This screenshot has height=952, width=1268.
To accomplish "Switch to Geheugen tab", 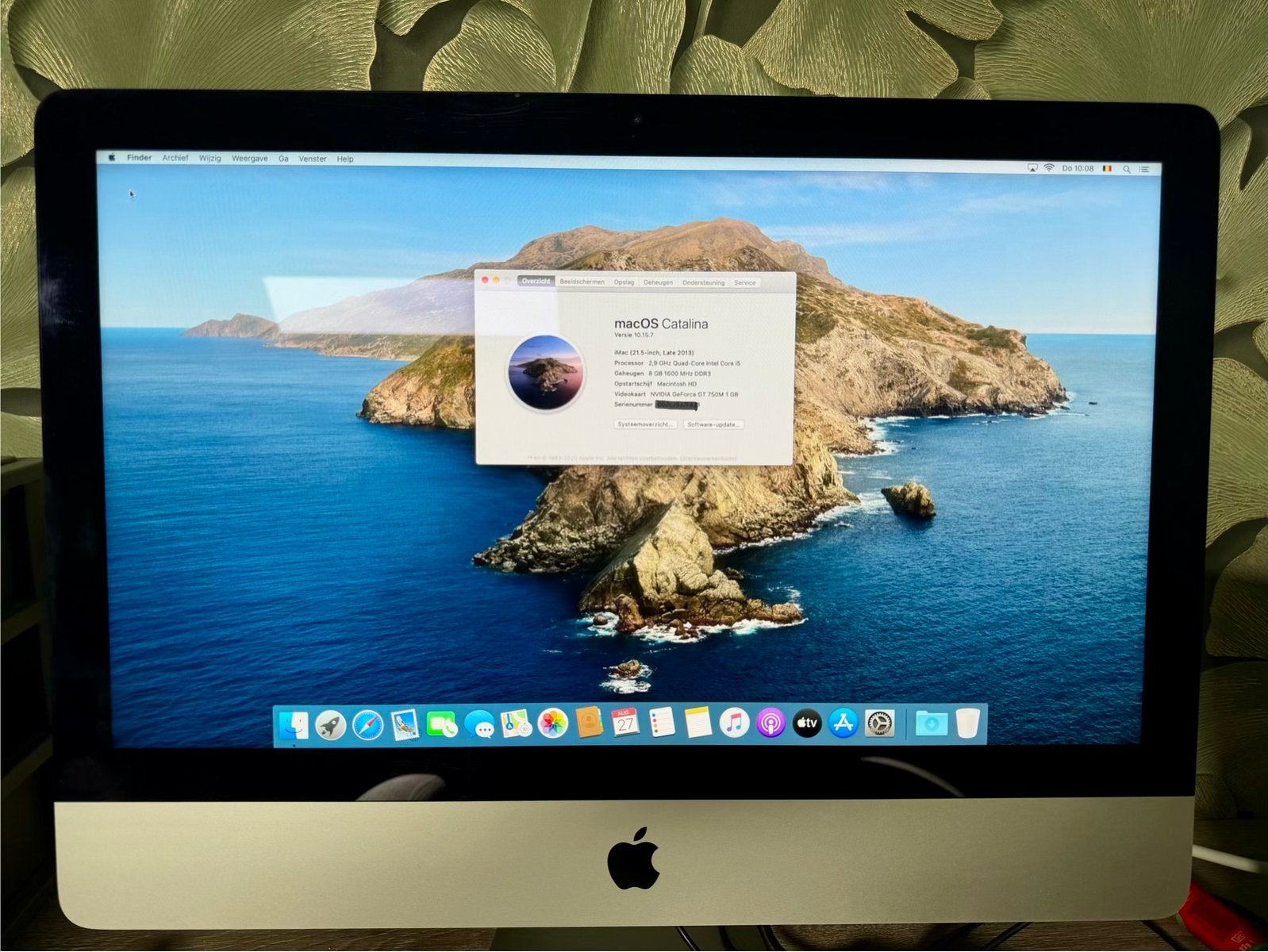I will click(659, 282).
